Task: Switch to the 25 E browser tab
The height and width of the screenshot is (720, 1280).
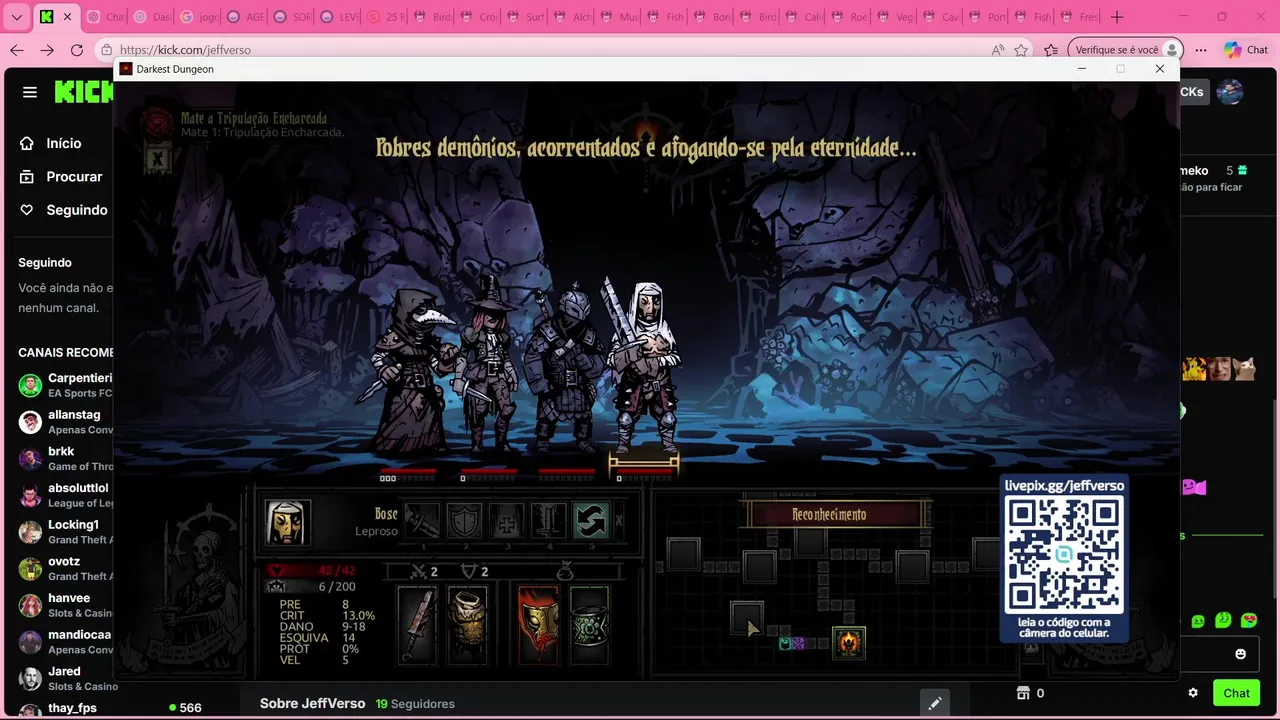Action: 386,17
